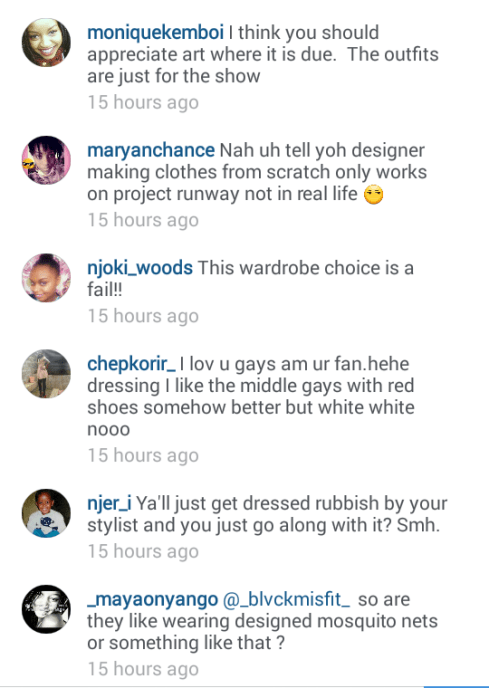Image resolution: width=489 pixels, height=688 pixels.
Task: Tap the comment mentioning red shoes
Action: (251, 396)
